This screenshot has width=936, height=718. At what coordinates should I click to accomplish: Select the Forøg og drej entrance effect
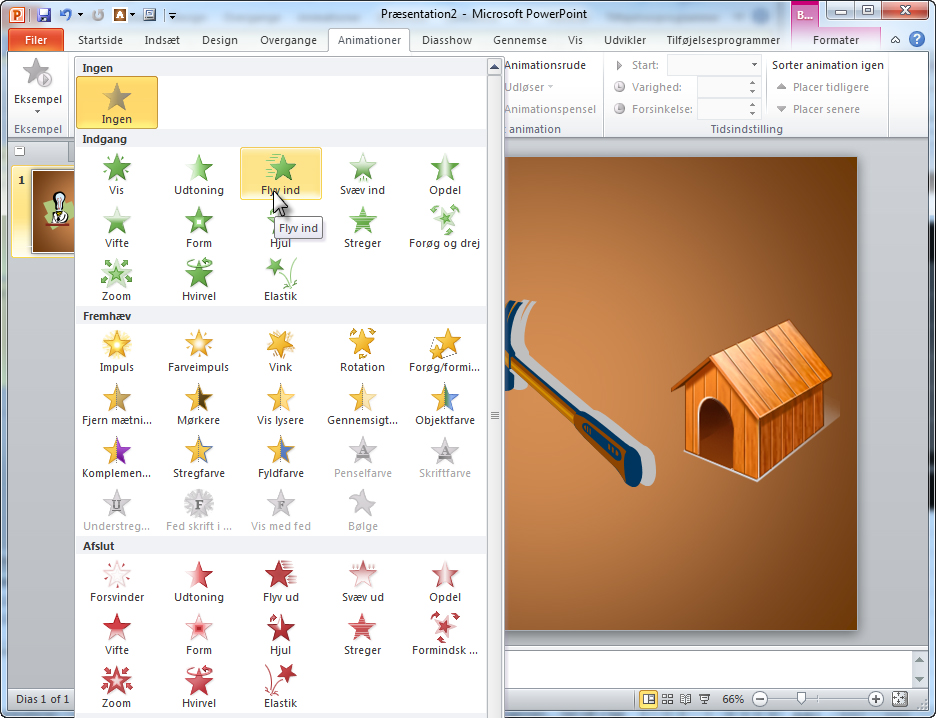(444, 227)
